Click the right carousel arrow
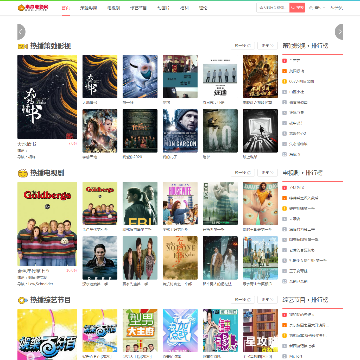 [339, 32]
